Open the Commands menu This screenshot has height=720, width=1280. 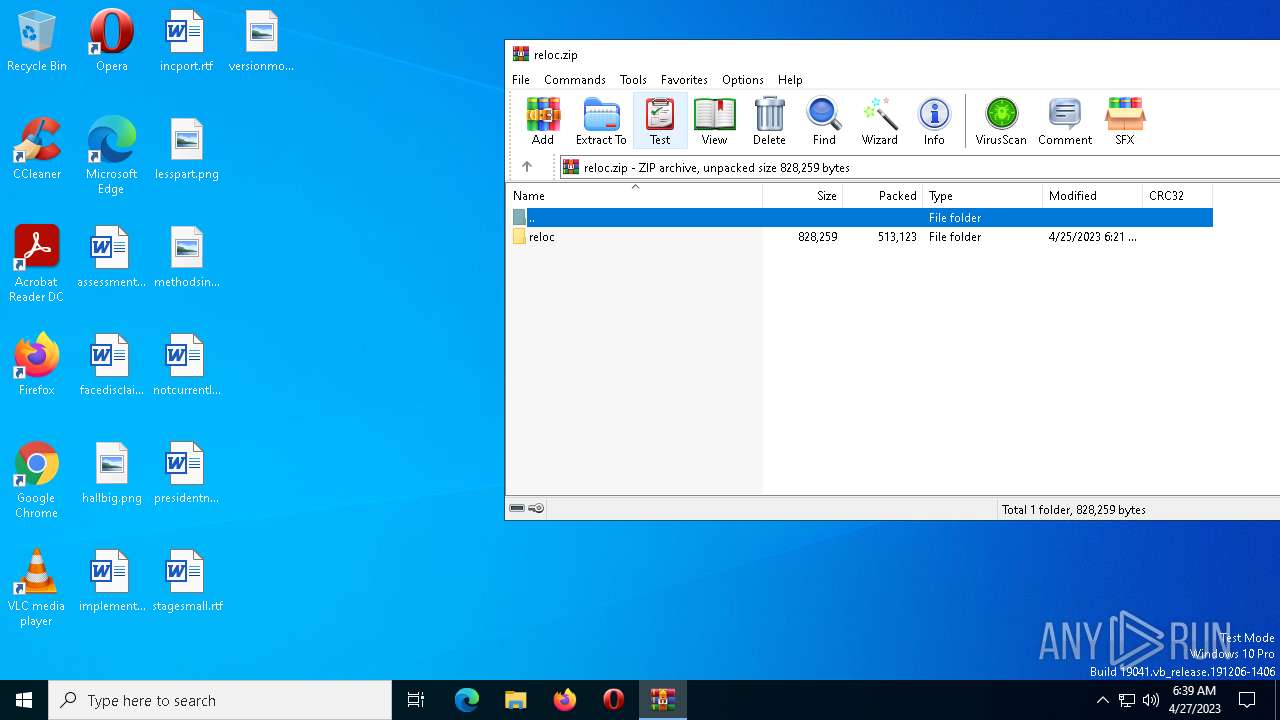pos(575,79)
